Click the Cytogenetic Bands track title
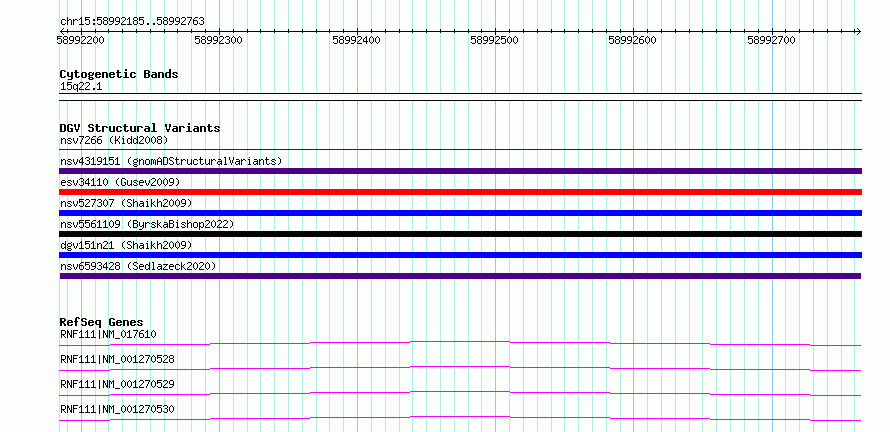This screenshot has height=432, width=890. point(119,74)
